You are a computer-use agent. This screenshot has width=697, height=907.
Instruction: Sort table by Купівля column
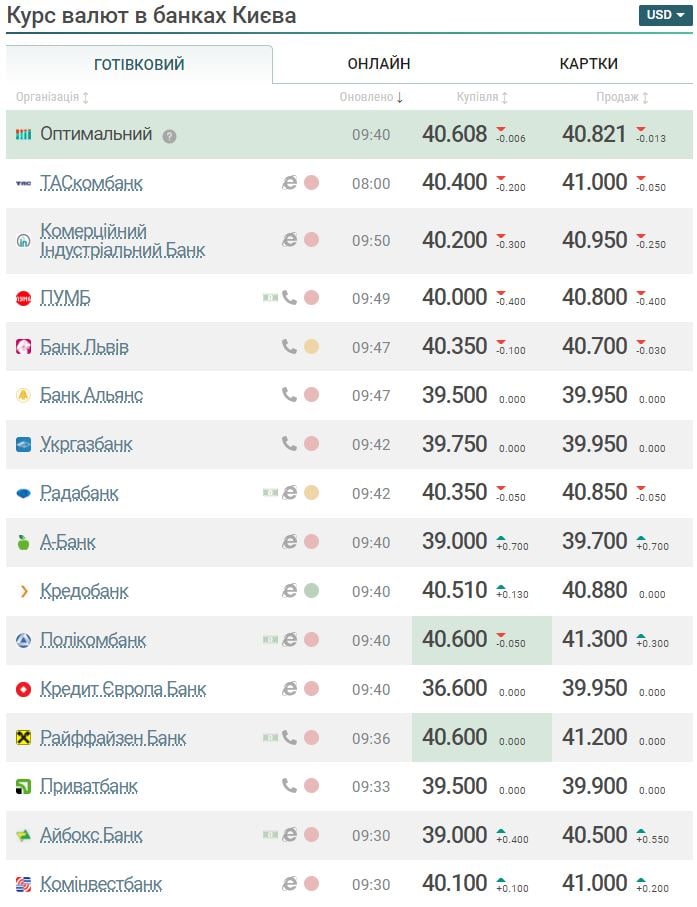pos(482,97)
